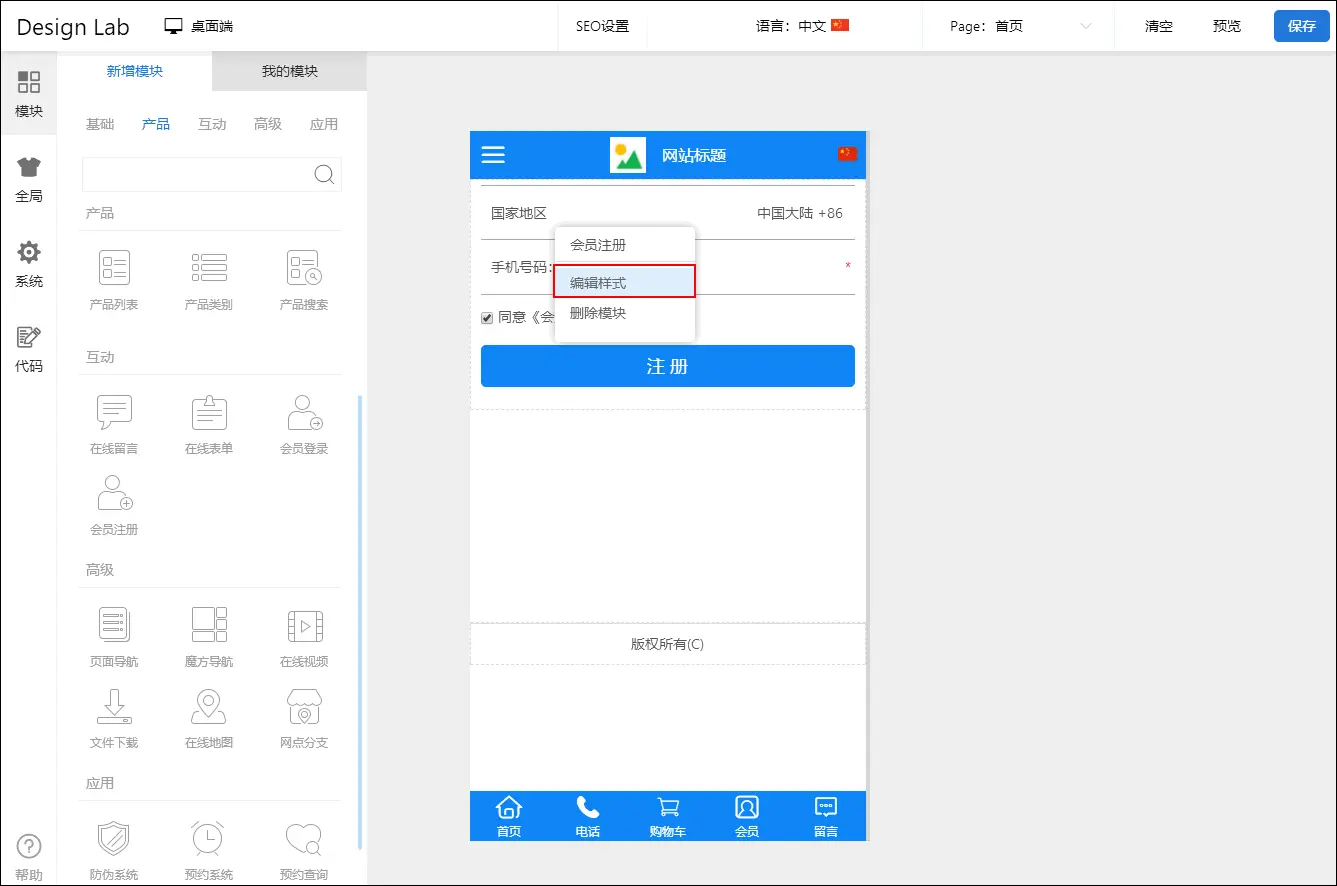This screenshot has width=1337, height=886.
Task: Click the blue 保存 button
Action: tap(1301, 27)
